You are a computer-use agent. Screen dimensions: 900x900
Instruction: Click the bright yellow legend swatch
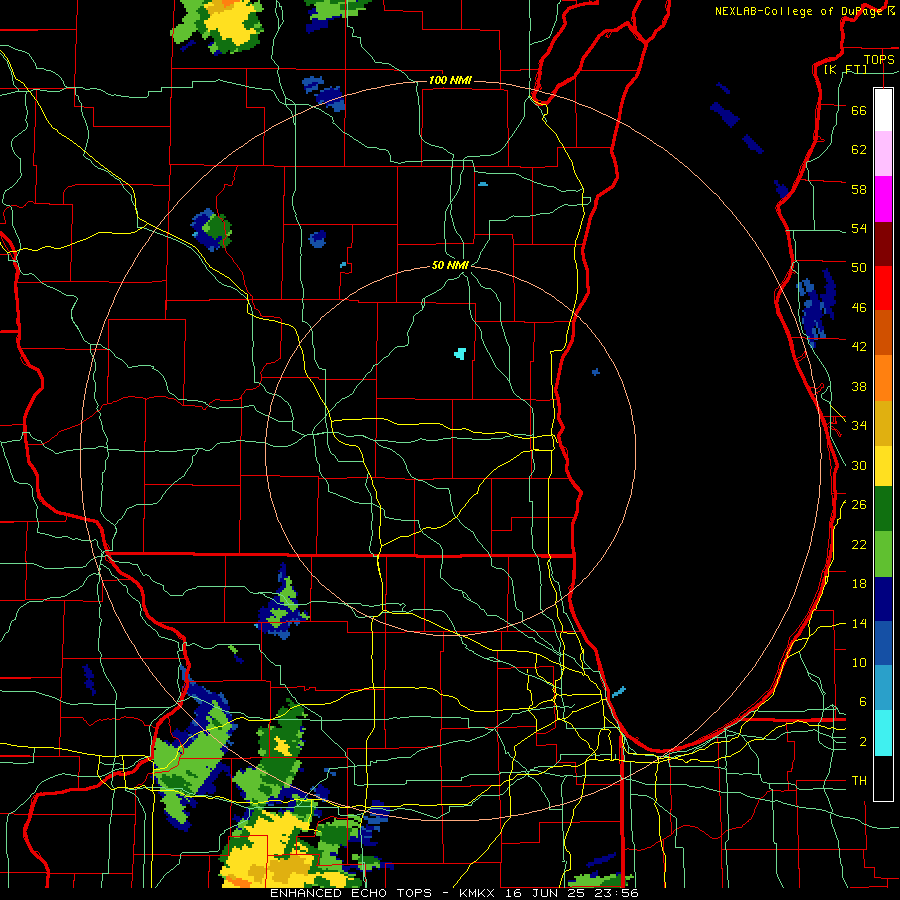point(883,466)
